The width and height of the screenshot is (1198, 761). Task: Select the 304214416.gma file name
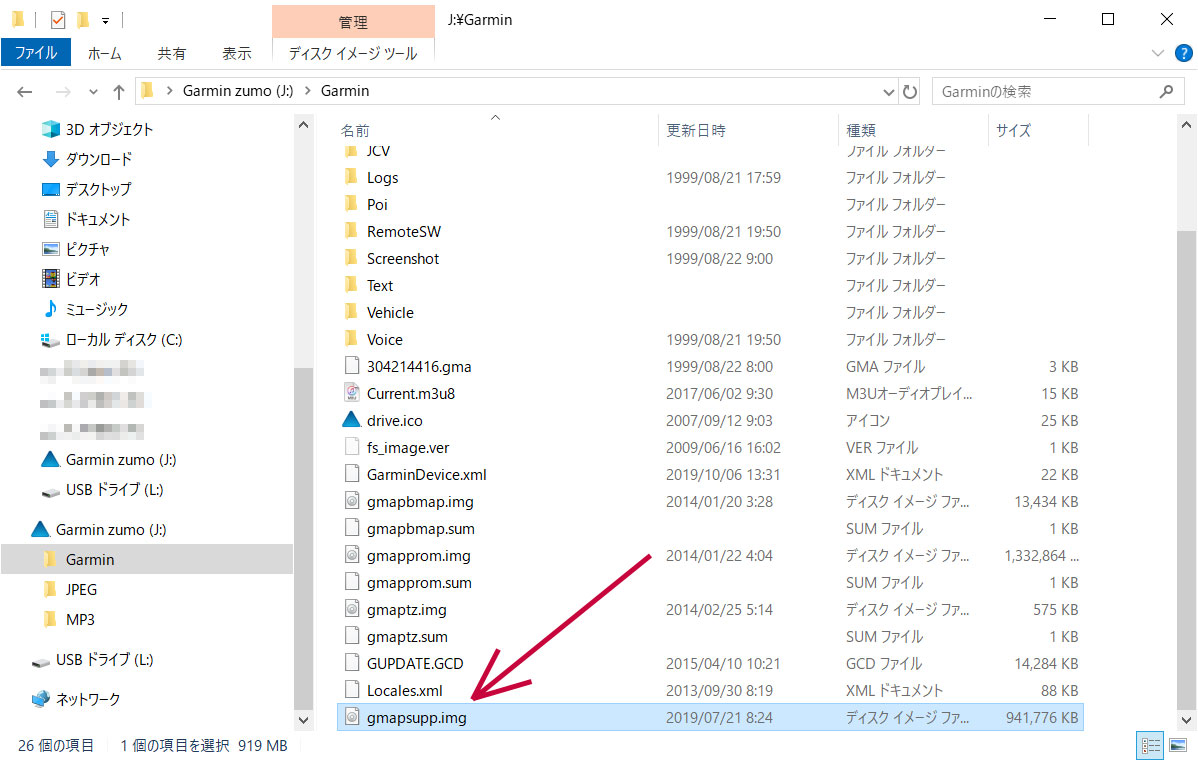pyautogui.click(x=419, y=367)
